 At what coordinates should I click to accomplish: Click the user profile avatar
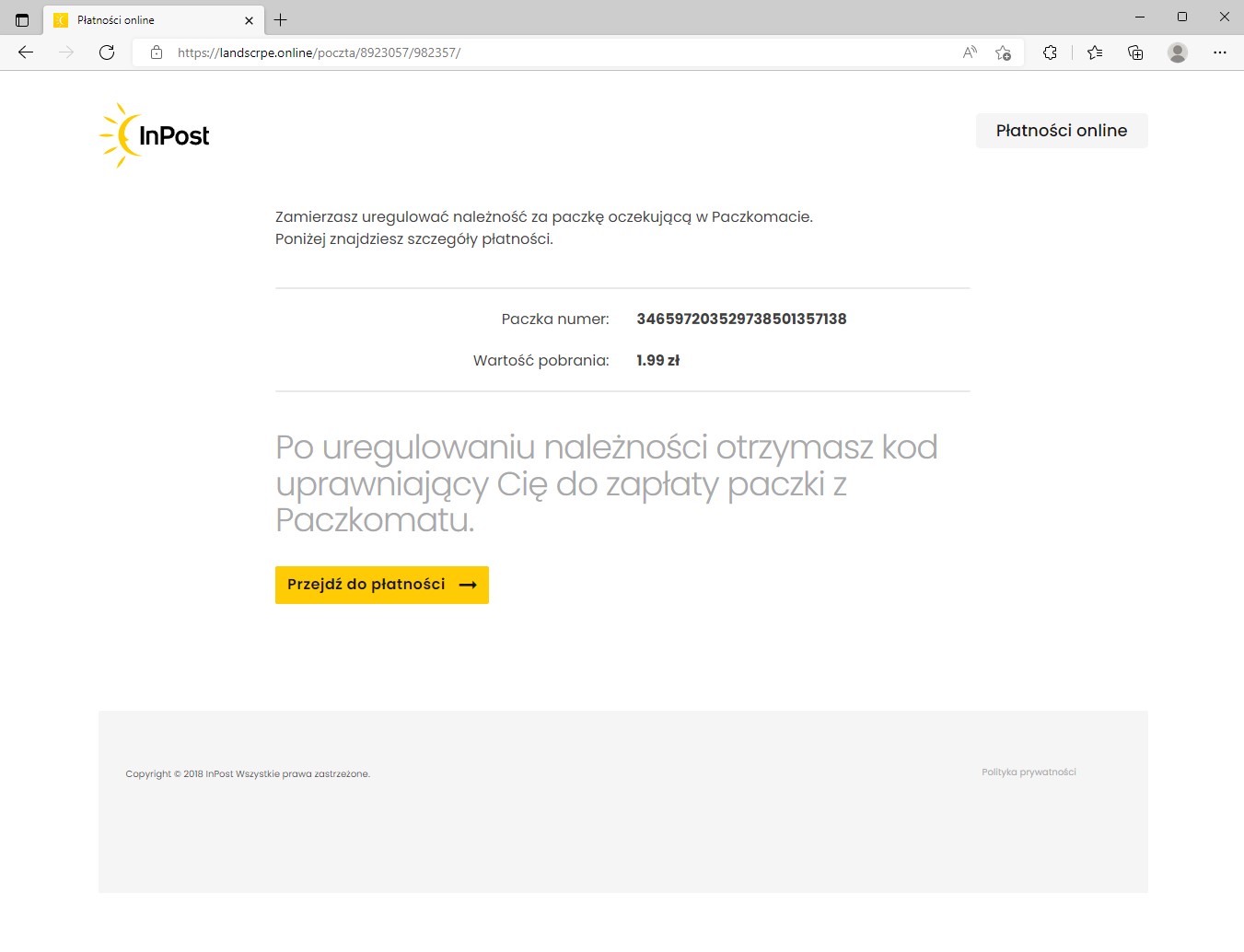(x=1177, y=52)
